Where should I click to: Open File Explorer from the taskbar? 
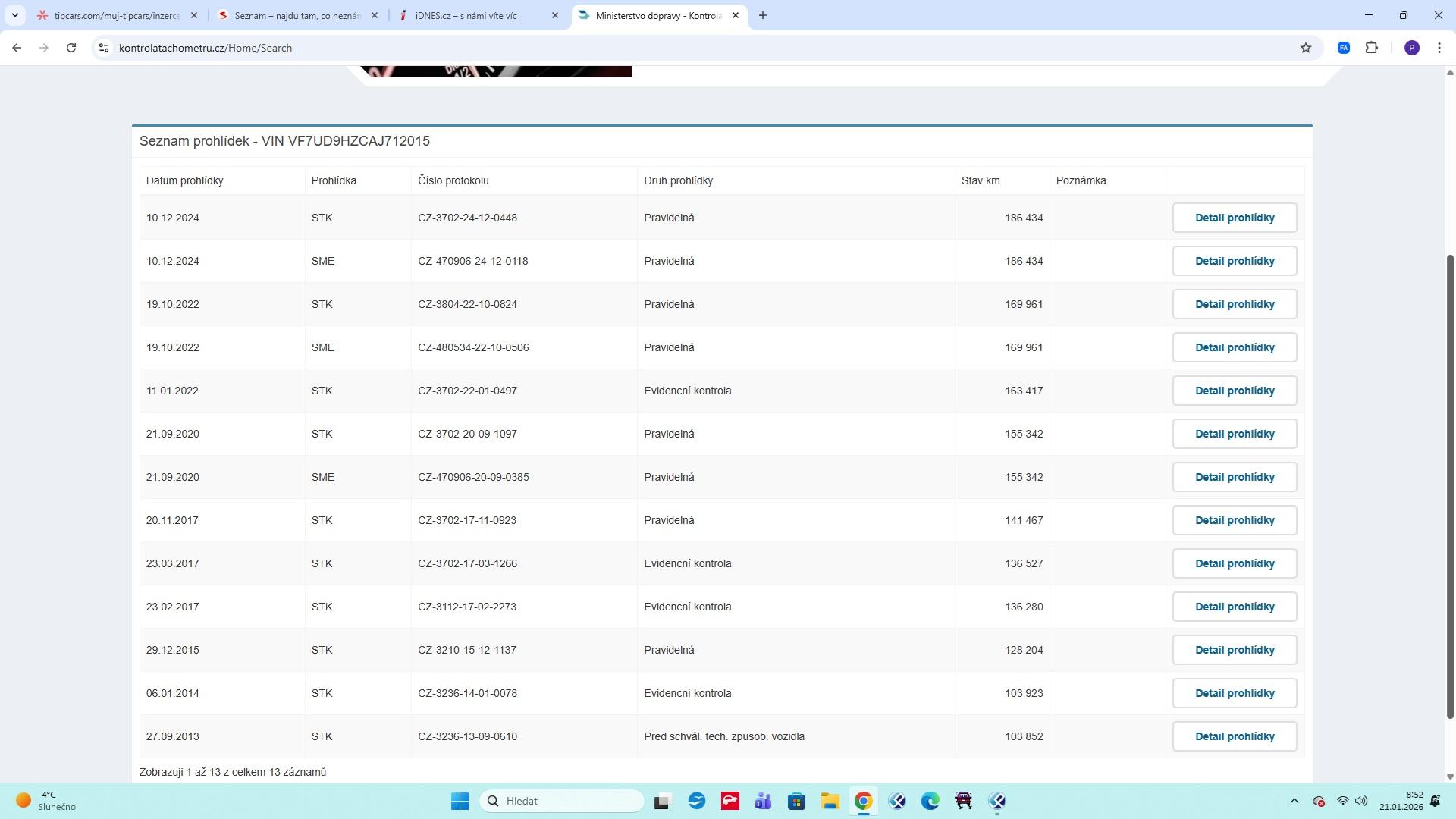pyautogui.click(x=830, y=801)
